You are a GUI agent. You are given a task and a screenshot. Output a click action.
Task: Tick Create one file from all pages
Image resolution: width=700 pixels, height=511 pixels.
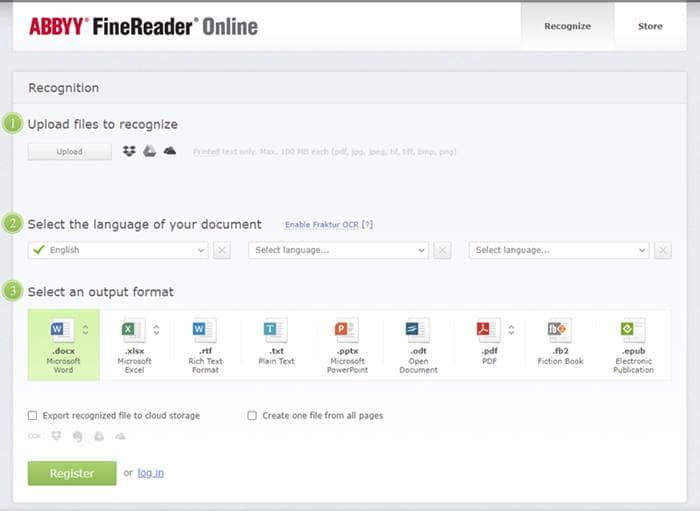tap(252, 415)
